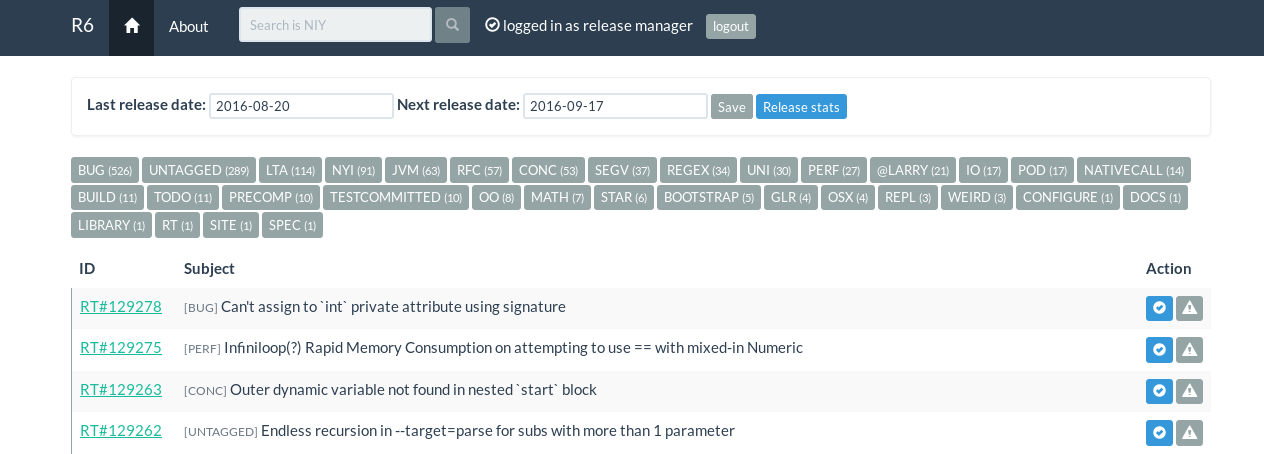Focus the Next release date field
The height and width of the screenshot is (454, 1264).
pos(615,106)
